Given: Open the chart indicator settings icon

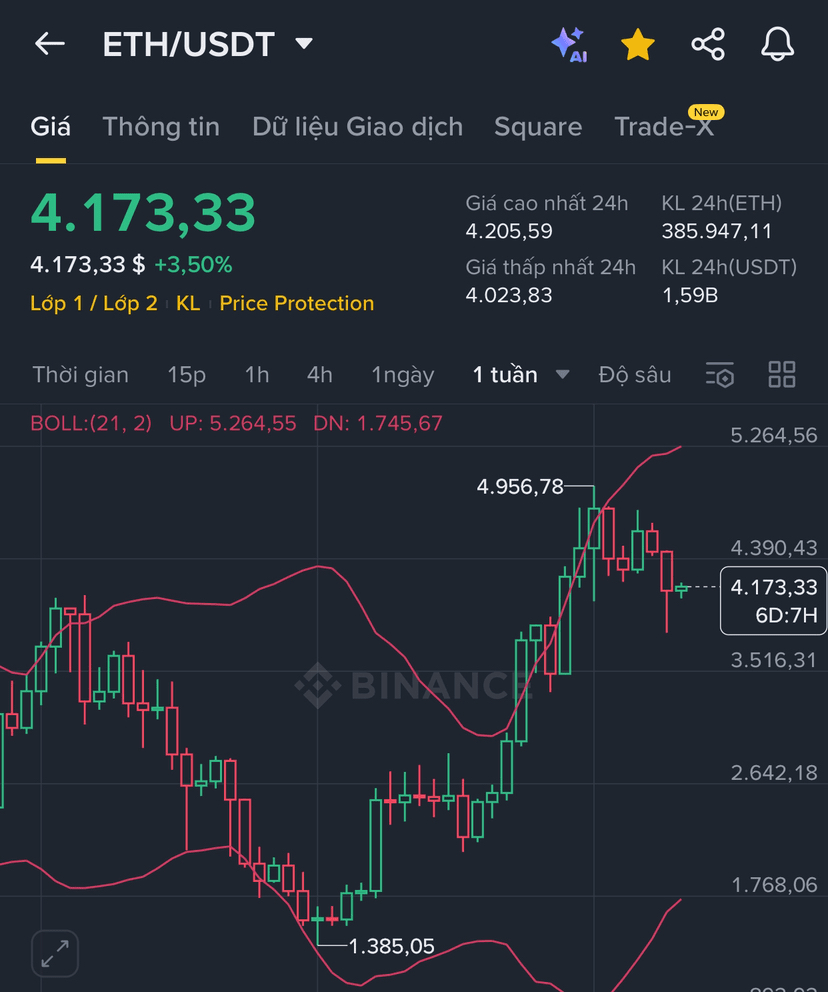Looking at the screenshot, I should coord(720,375).
